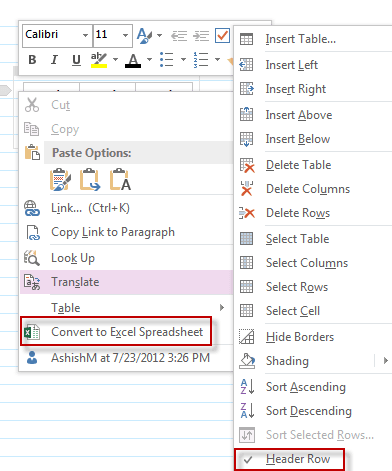Toggle the To Do tag checkbox
Viewport: 392px width, 471px height.
click(x=222, y=35)
